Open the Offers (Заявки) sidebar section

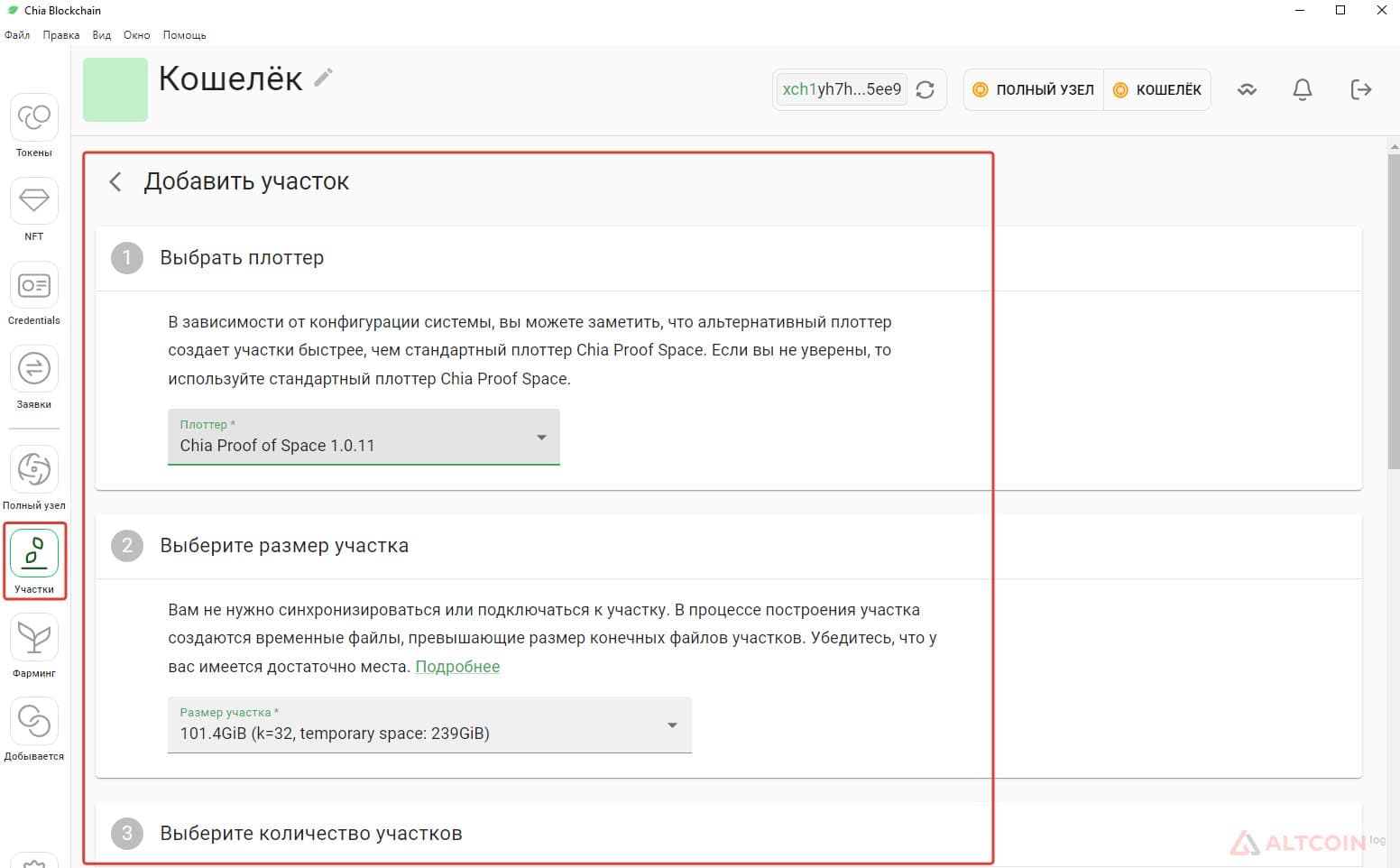[x=34, y=377]
